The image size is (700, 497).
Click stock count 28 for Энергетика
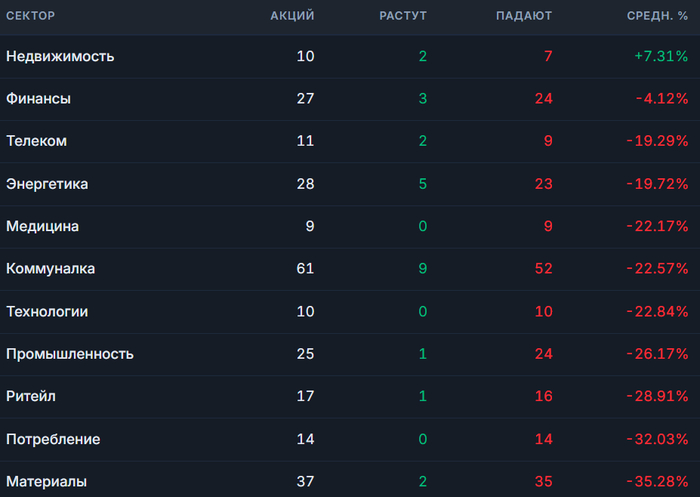pos(305,184)
